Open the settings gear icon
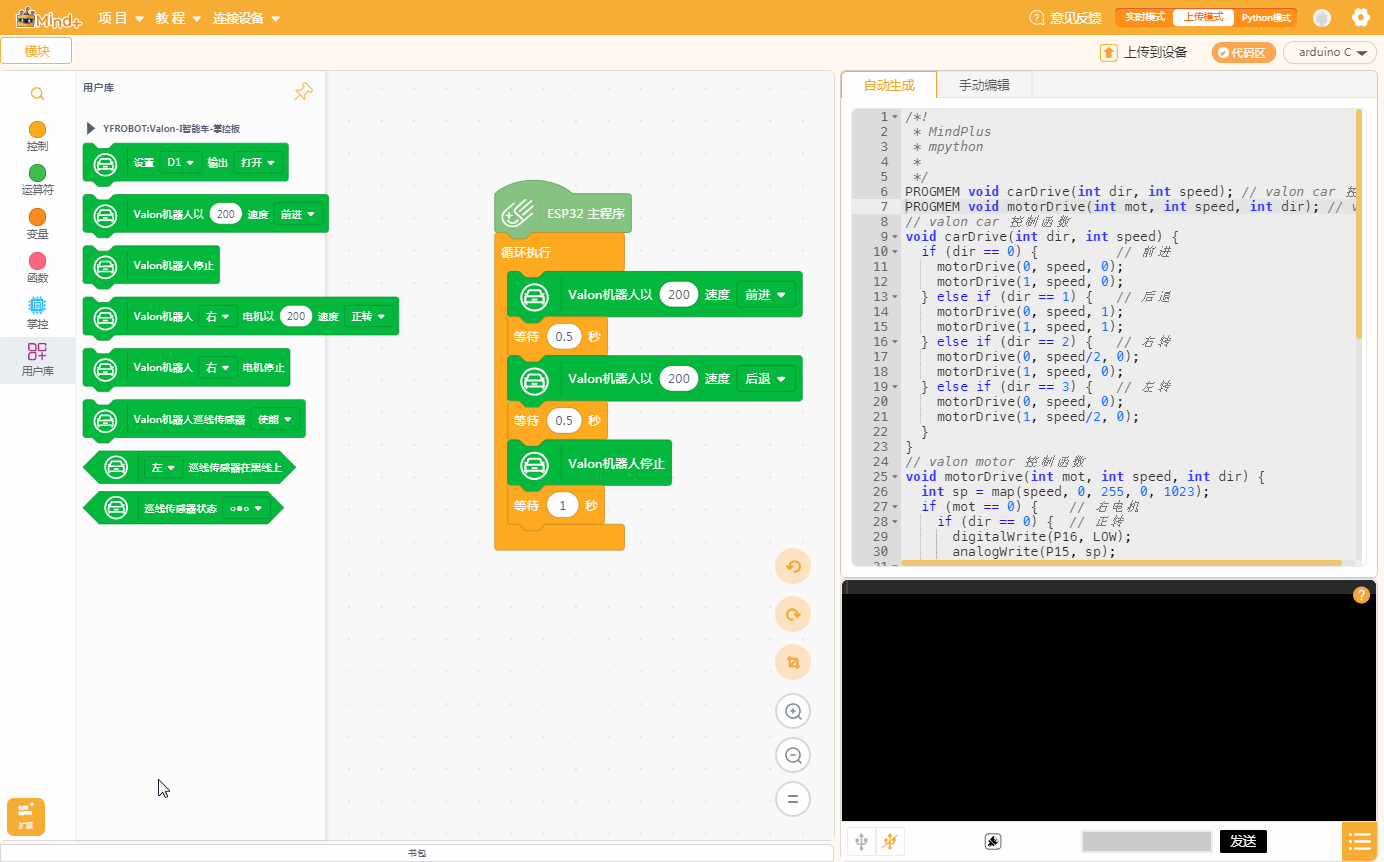 (x=1360, y=17)
